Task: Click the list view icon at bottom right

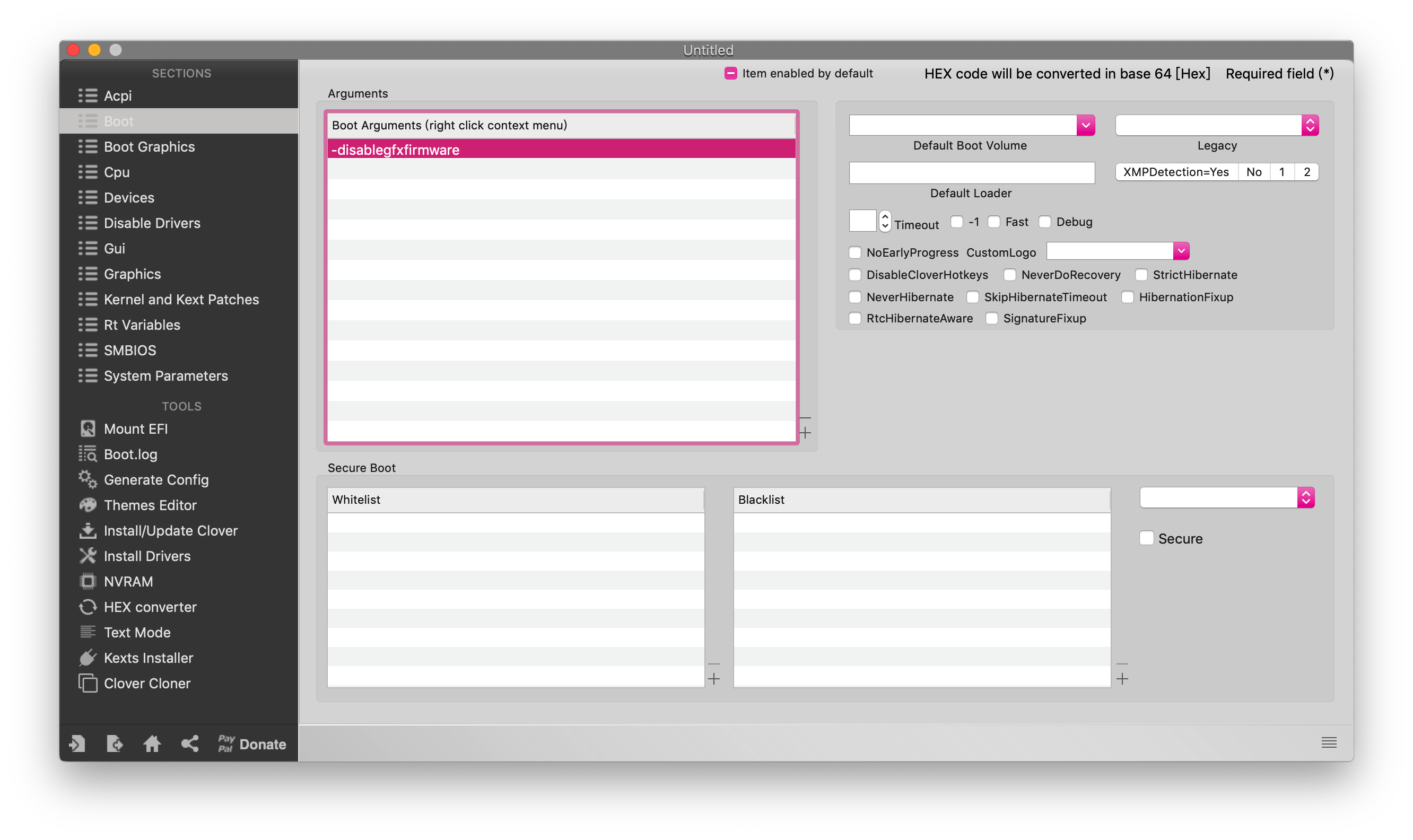Action: pyautogui.click(x=1329, y=742)
